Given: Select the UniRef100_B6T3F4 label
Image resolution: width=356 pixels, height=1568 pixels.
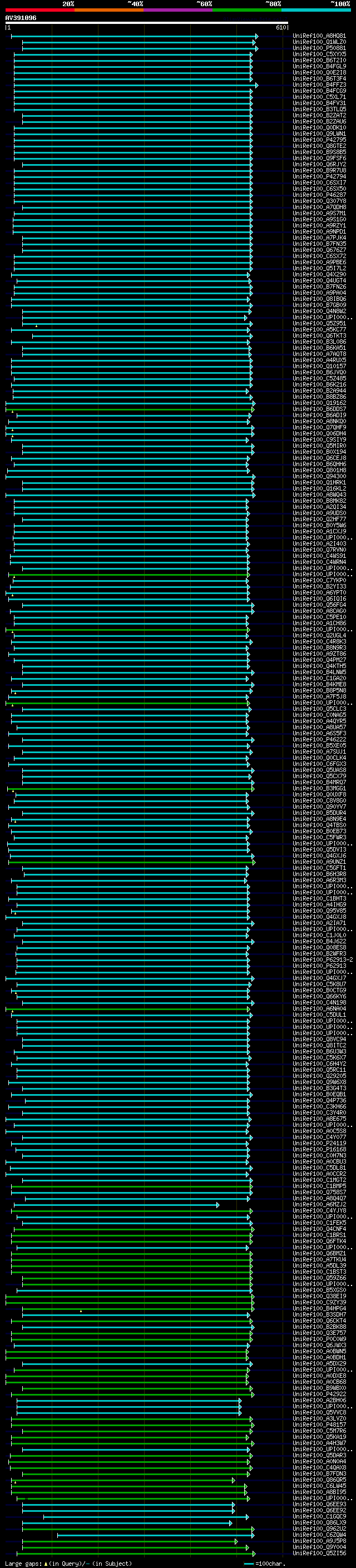Looking at the screenshot, I should click(x=319, y=78).
